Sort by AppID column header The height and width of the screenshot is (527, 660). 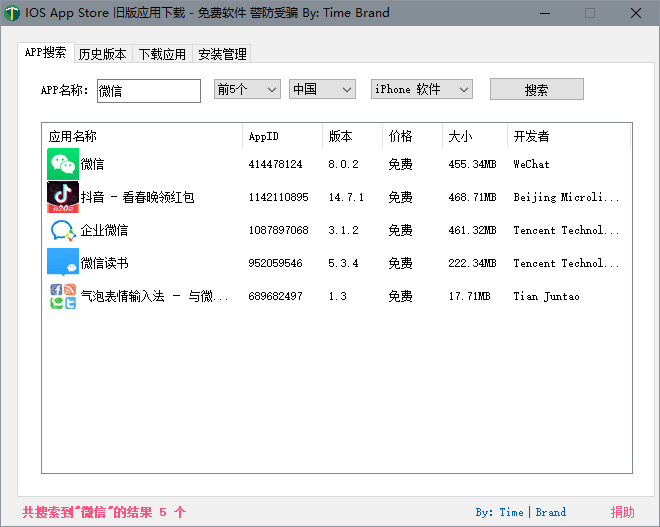(x=282, y=136)
